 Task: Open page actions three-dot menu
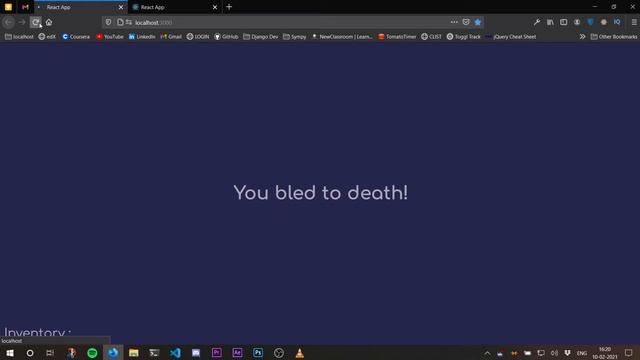(x=454, y=22)
